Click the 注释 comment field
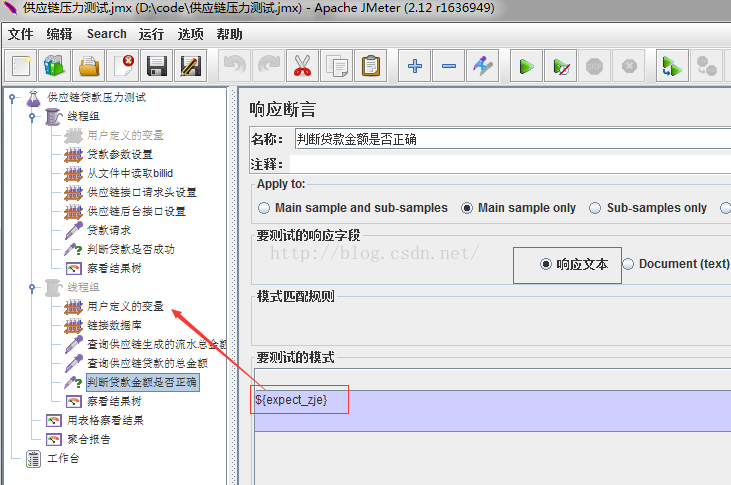 [x=510, y=164]
